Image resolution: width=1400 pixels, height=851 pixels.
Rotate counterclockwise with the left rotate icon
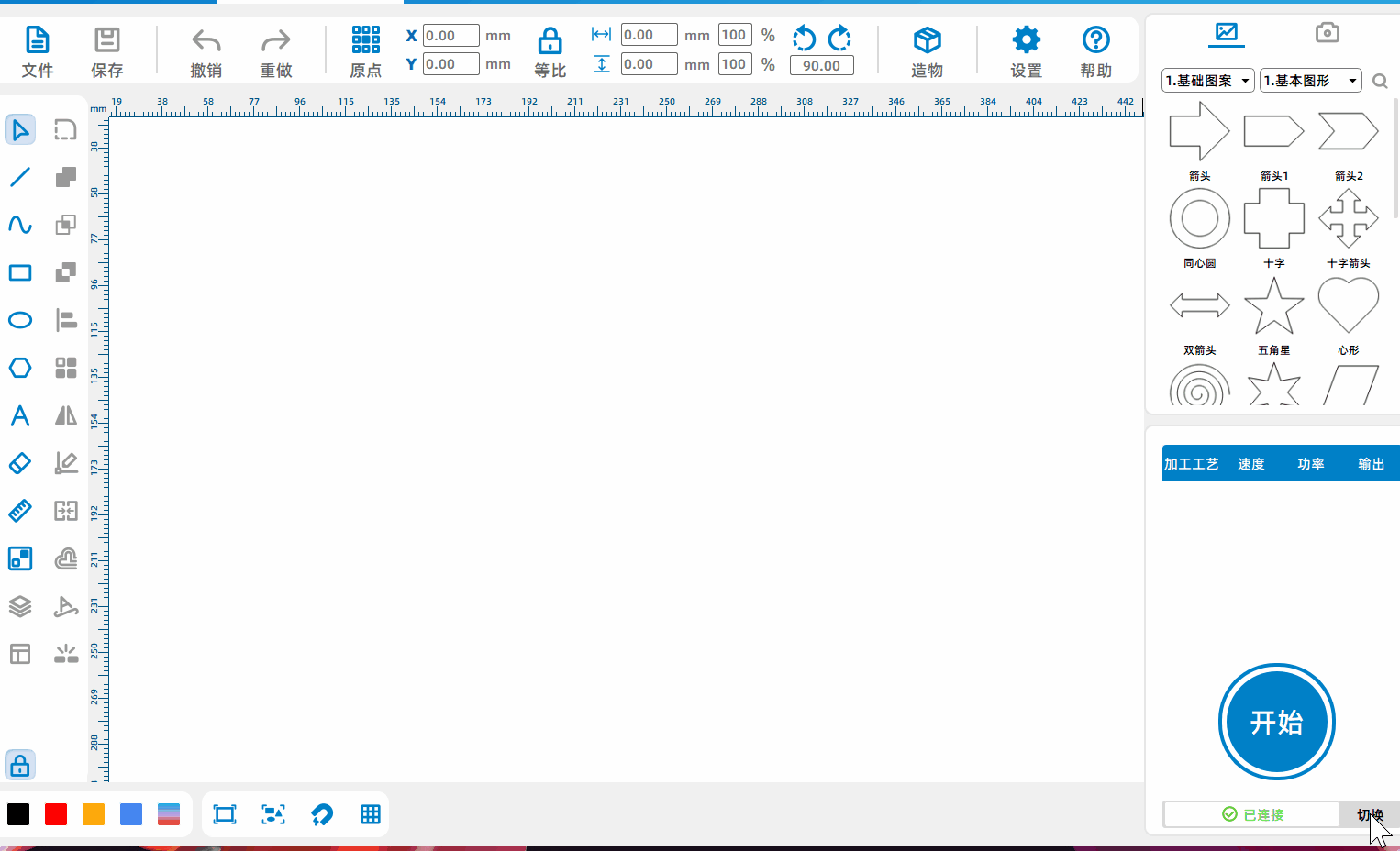pos(804,39)
